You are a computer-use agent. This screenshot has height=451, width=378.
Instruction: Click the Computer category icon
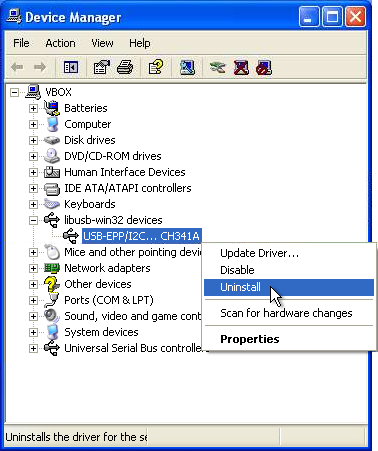click(x=52, y=124)
